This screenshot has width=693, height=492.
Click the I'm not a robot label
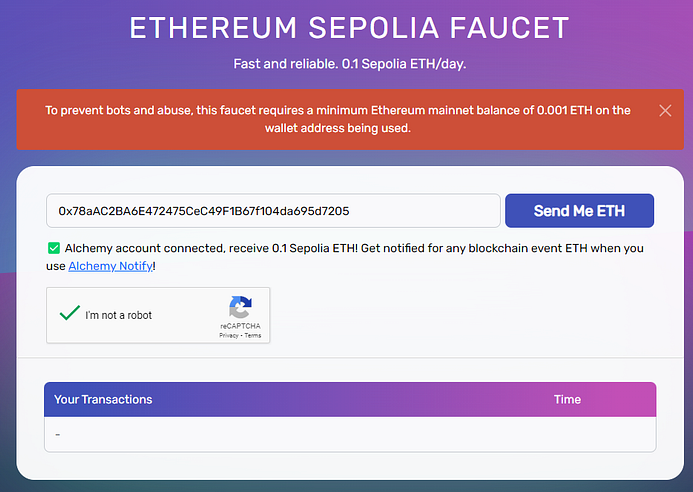(x=118, y=315)
